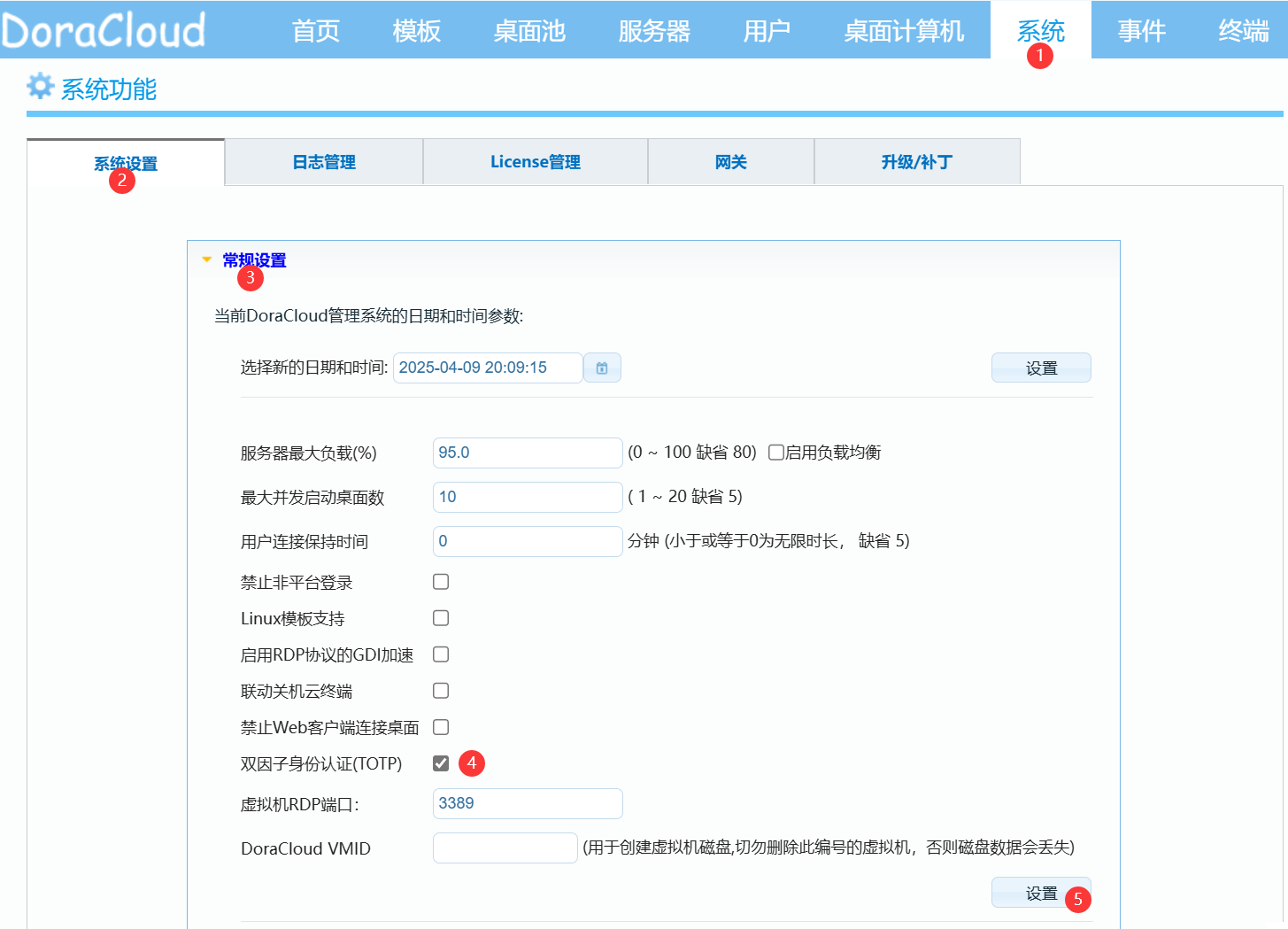Focus 最大并发启动桌面数 input
1288x929 pixels.
tap(528, 497)
